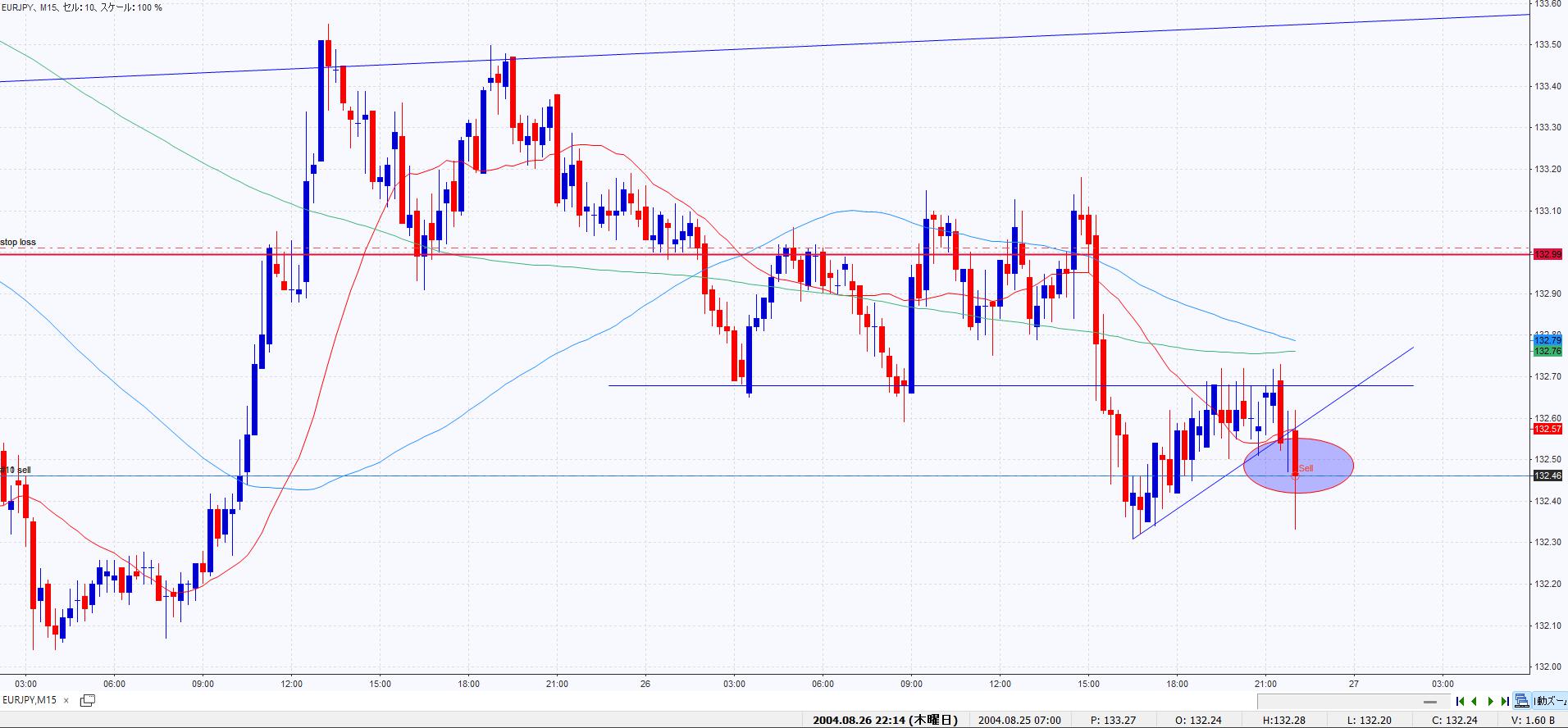Click the 132.57 current price tag

click(x=1547, y=429)
